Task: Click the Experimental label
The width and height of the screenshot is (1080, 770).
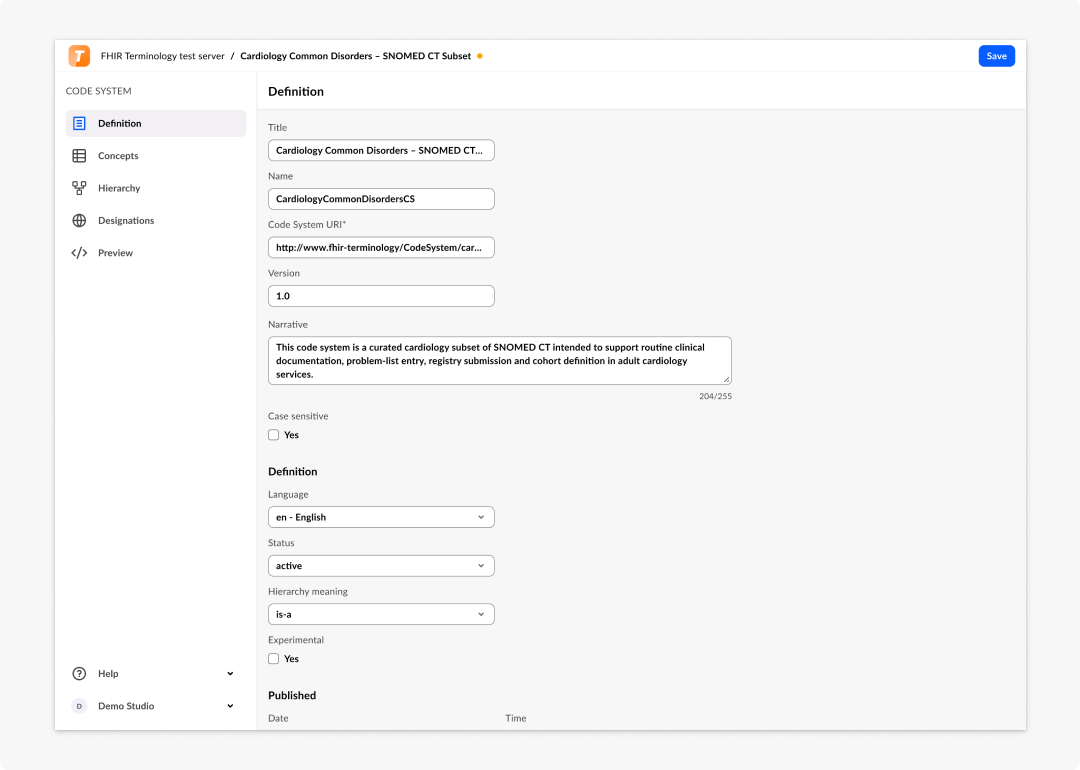Action: (x=295, y=640)
